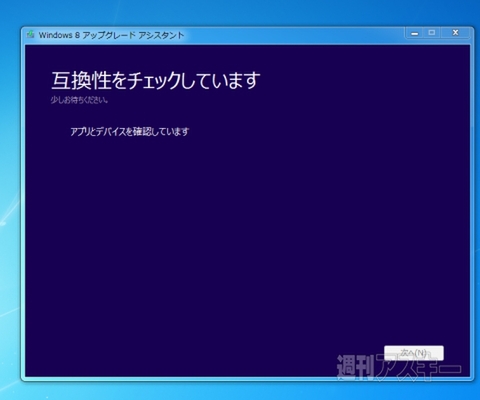Close the Windows 8 Upgrade Assistant window
Viewport: 480px width, 400px height.
456,33
